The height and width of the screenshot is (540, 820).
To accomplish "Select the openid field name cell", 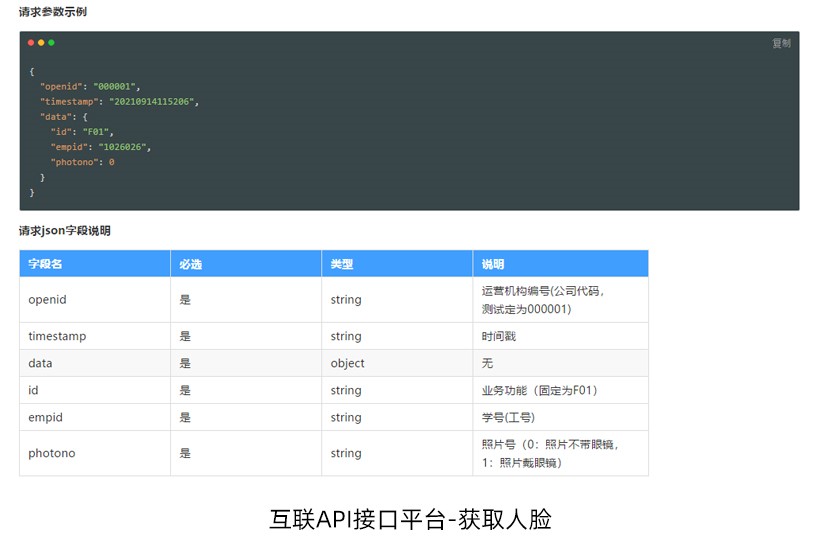I will tap(48, 300).
